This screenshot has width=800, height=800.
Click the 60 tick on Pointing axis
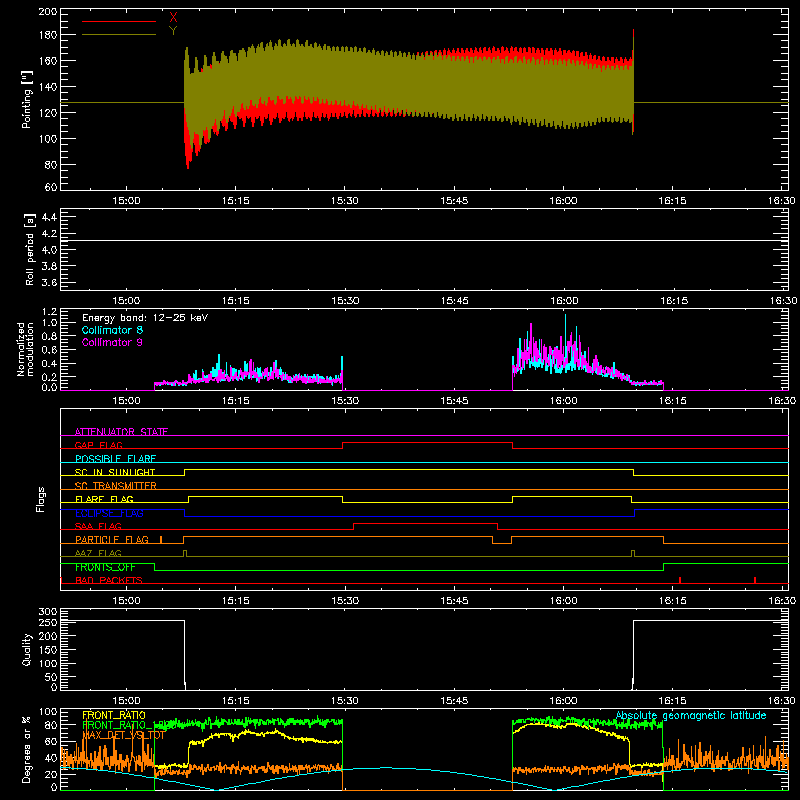pyautogui.click(x=51, y=187)
